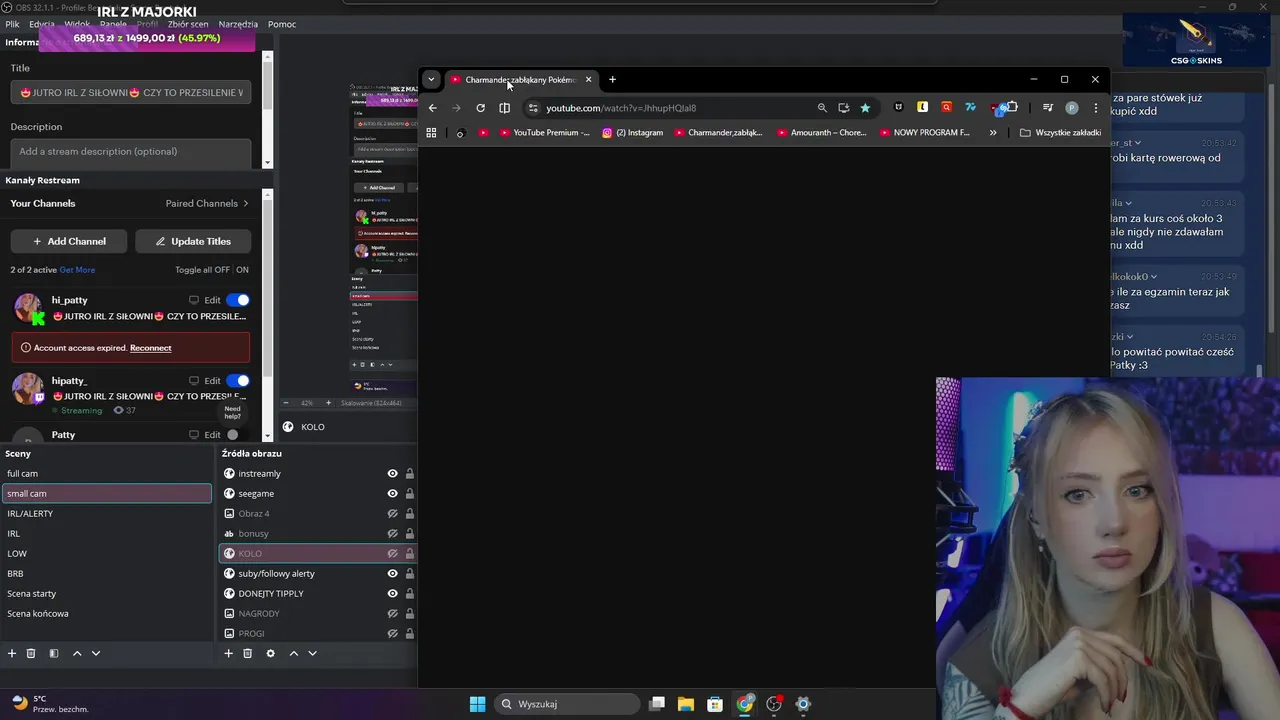Screen dimensions: 1280x720
Task: Click the stream Description field
Action: point(131,152)
